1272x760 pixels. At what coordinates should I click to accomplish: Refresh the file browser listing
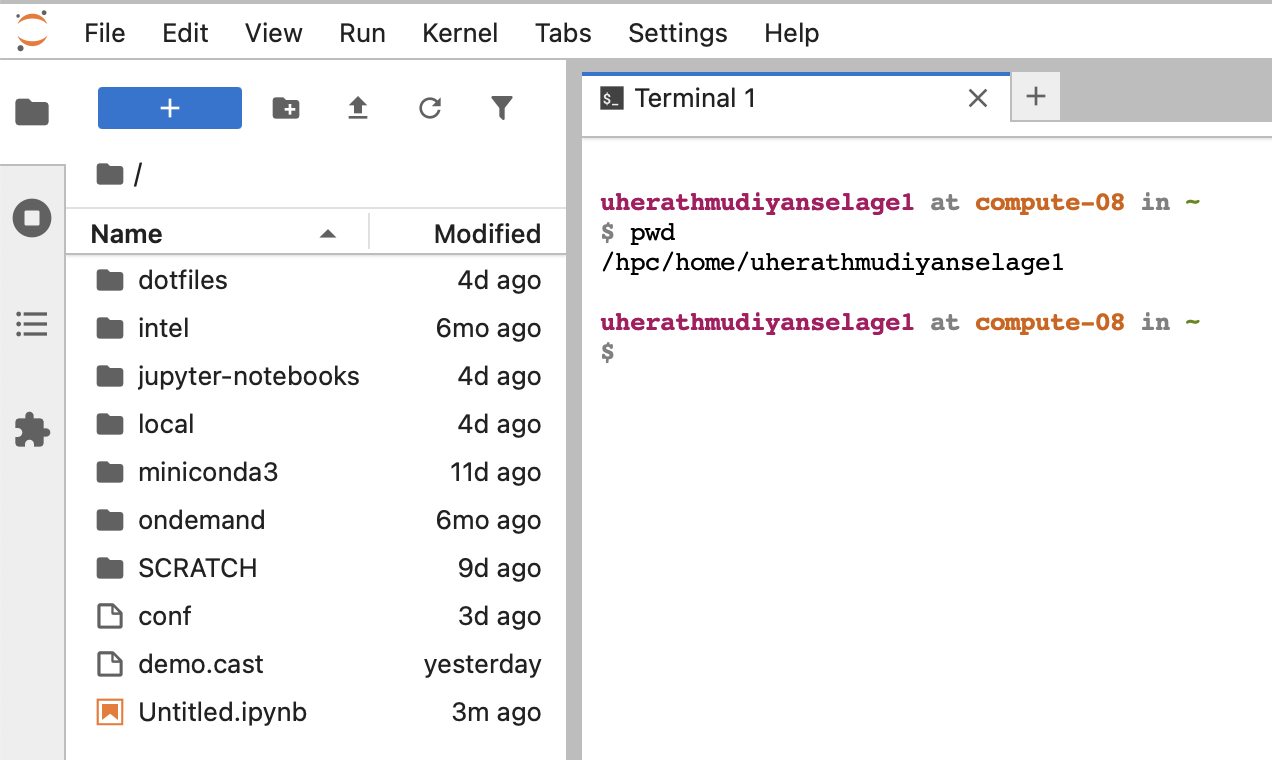point(429,108)
